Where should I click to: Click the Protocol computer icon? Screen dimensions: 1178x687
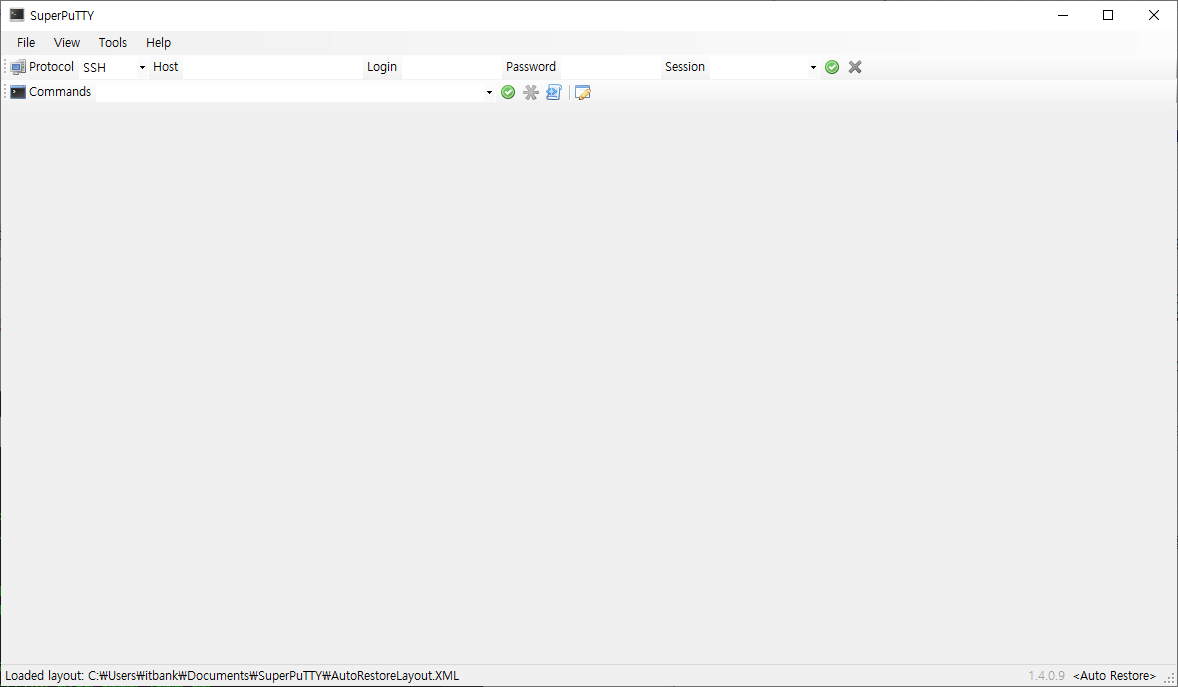click(18, 68)
